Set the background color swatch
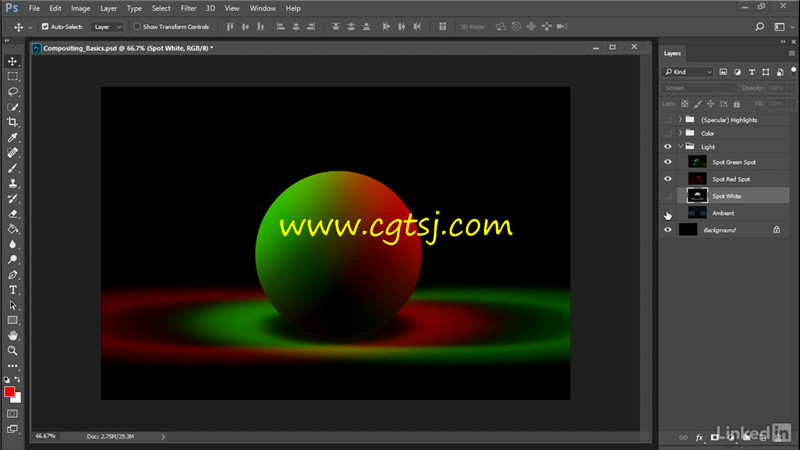 click(x=18, y=399)
